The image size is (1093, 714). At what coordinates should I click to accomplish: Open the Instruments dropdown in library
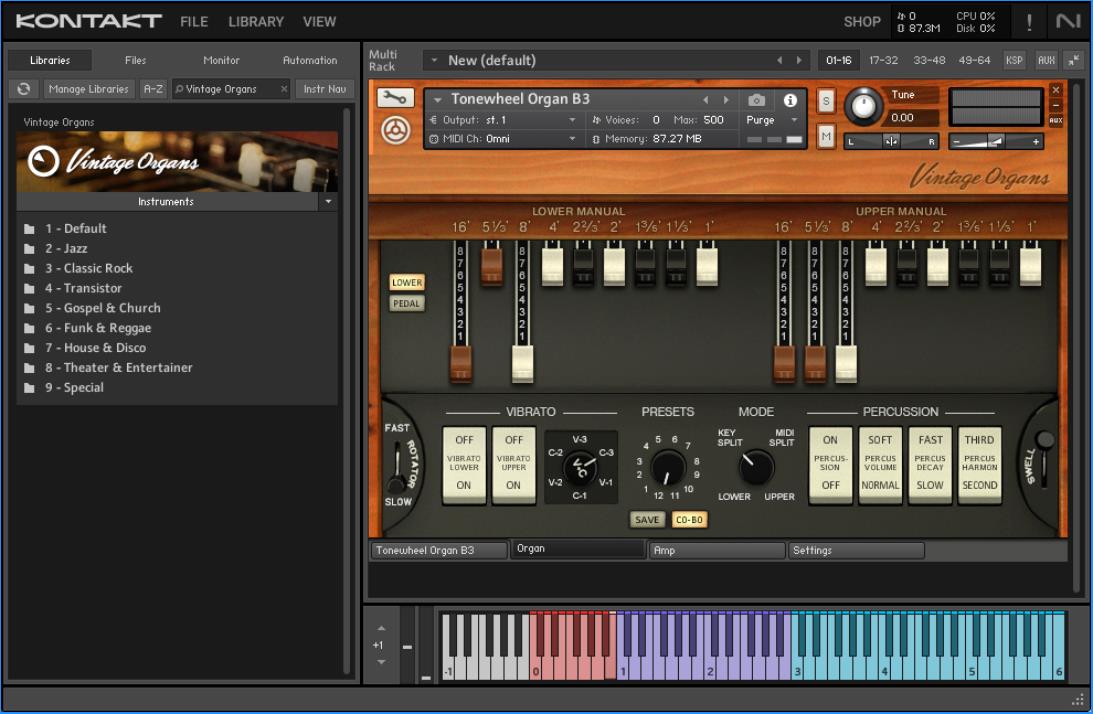click(x=327, y=202)
